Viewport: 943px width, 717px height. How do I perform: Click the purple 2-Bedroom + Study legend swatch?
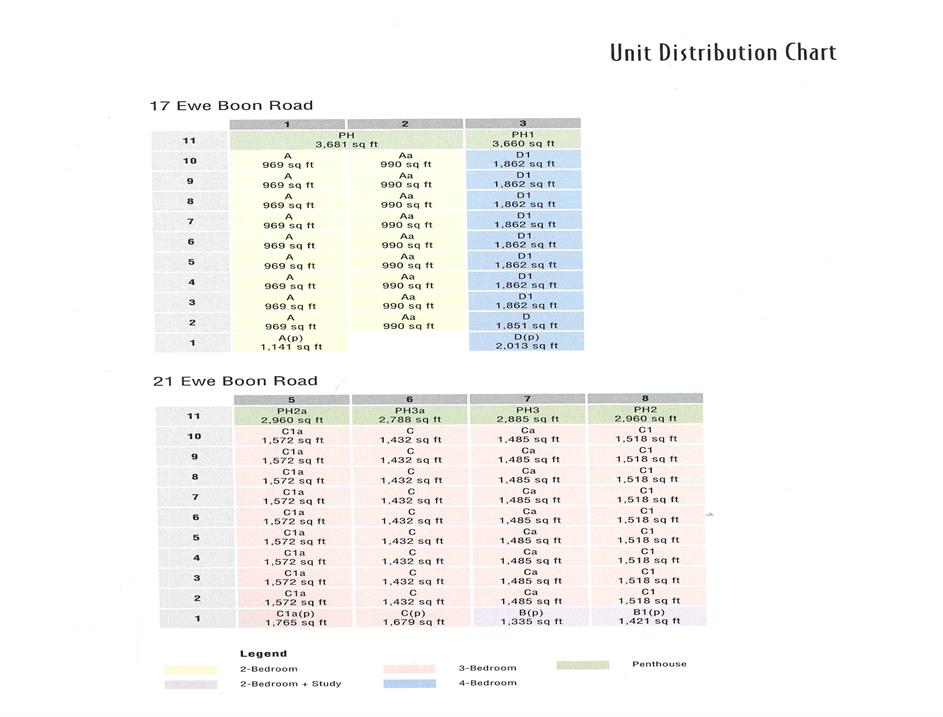(x=190, y=684)
